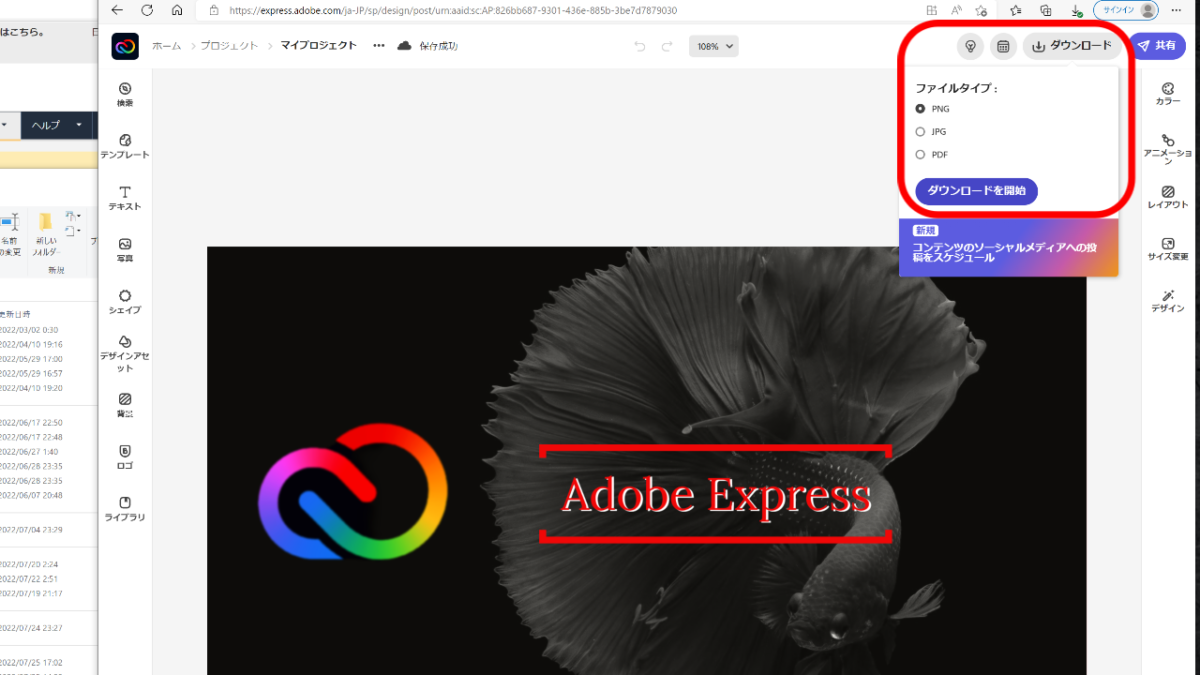Viewport: 1200px width, 675px height.
Task: Select the Creative Cloud rainbow logo on canvas
Action: coord(352,492)
